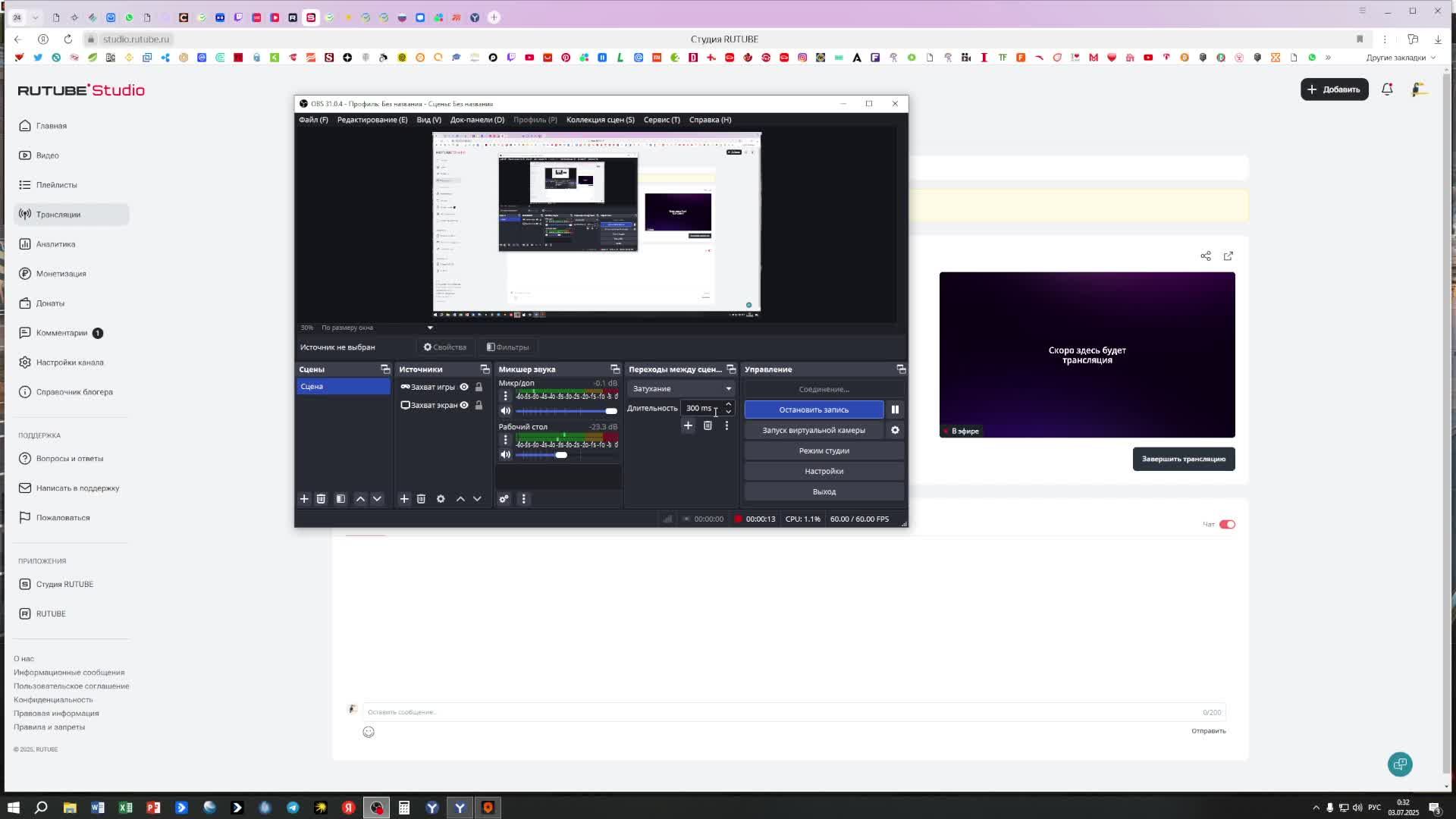The height and width of the screenshot is (819, 1456).
Task: Open the Редактирование (E) menu
Action: [x=372, y=120]
